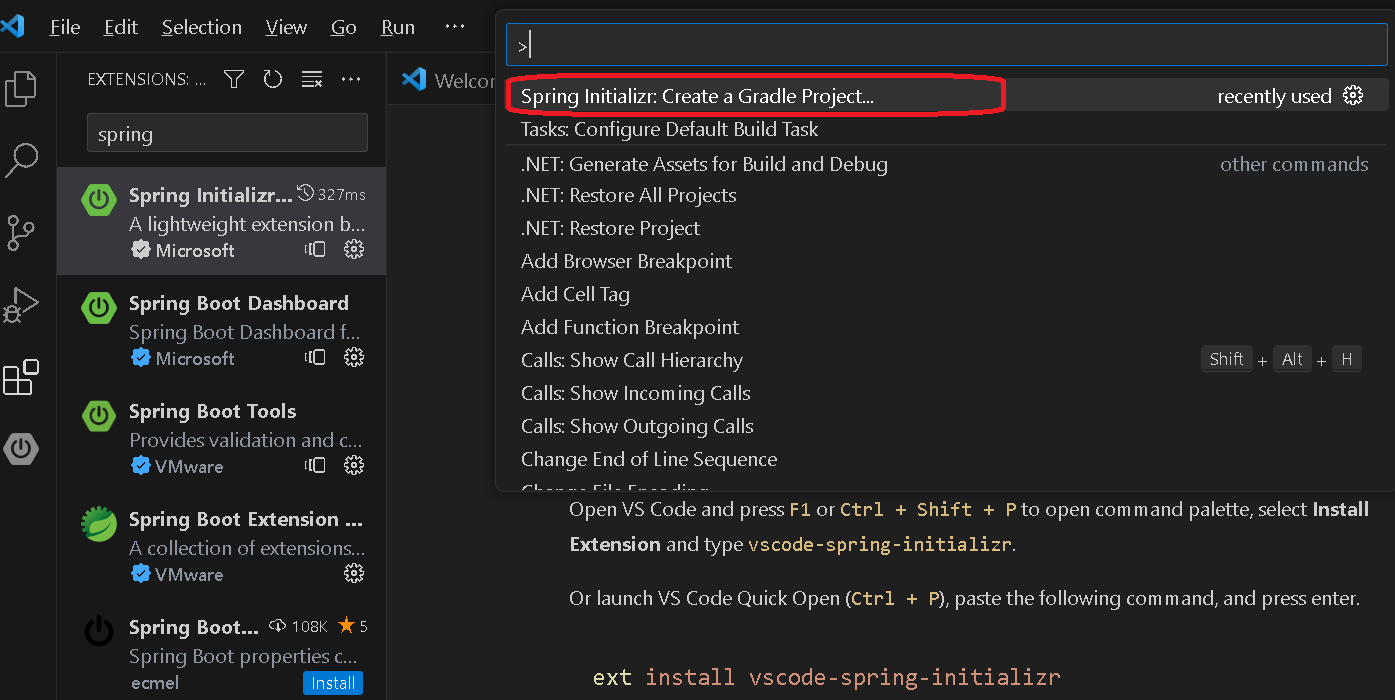
Task: Click the verified badge next to VMware on Spring Boot Tools
Action: (x=141, y=465)
